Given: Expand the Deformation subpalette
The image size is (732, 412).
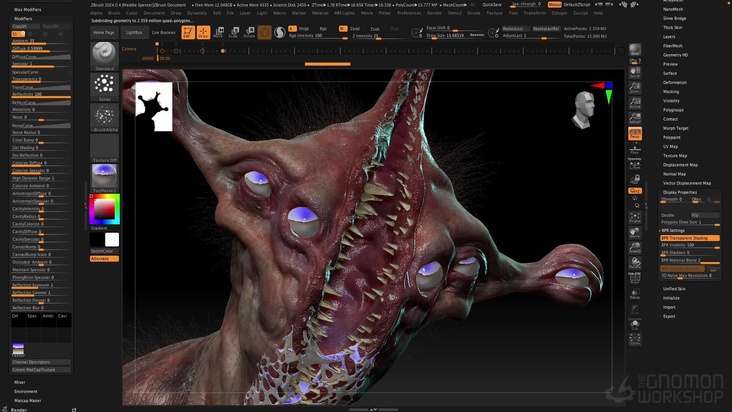Looking at the screenshot, I should pyautogui.click(x=675, y=83).
